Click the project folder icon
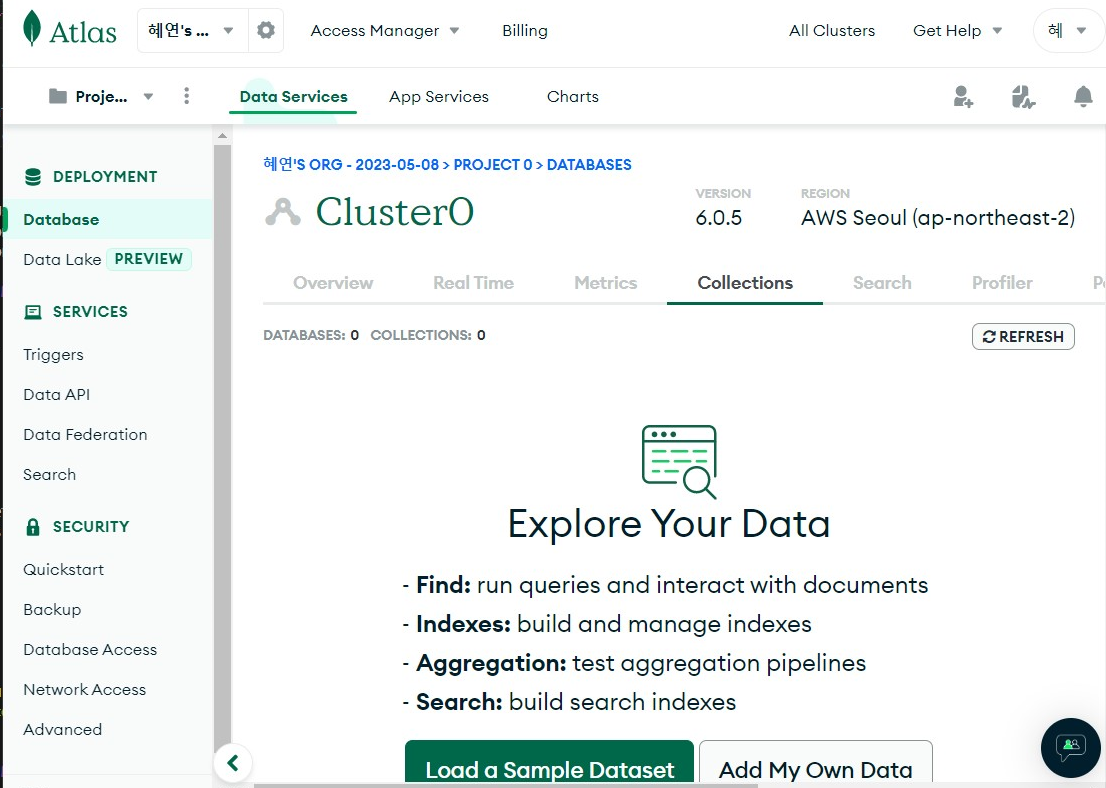 tap(58, 97)
